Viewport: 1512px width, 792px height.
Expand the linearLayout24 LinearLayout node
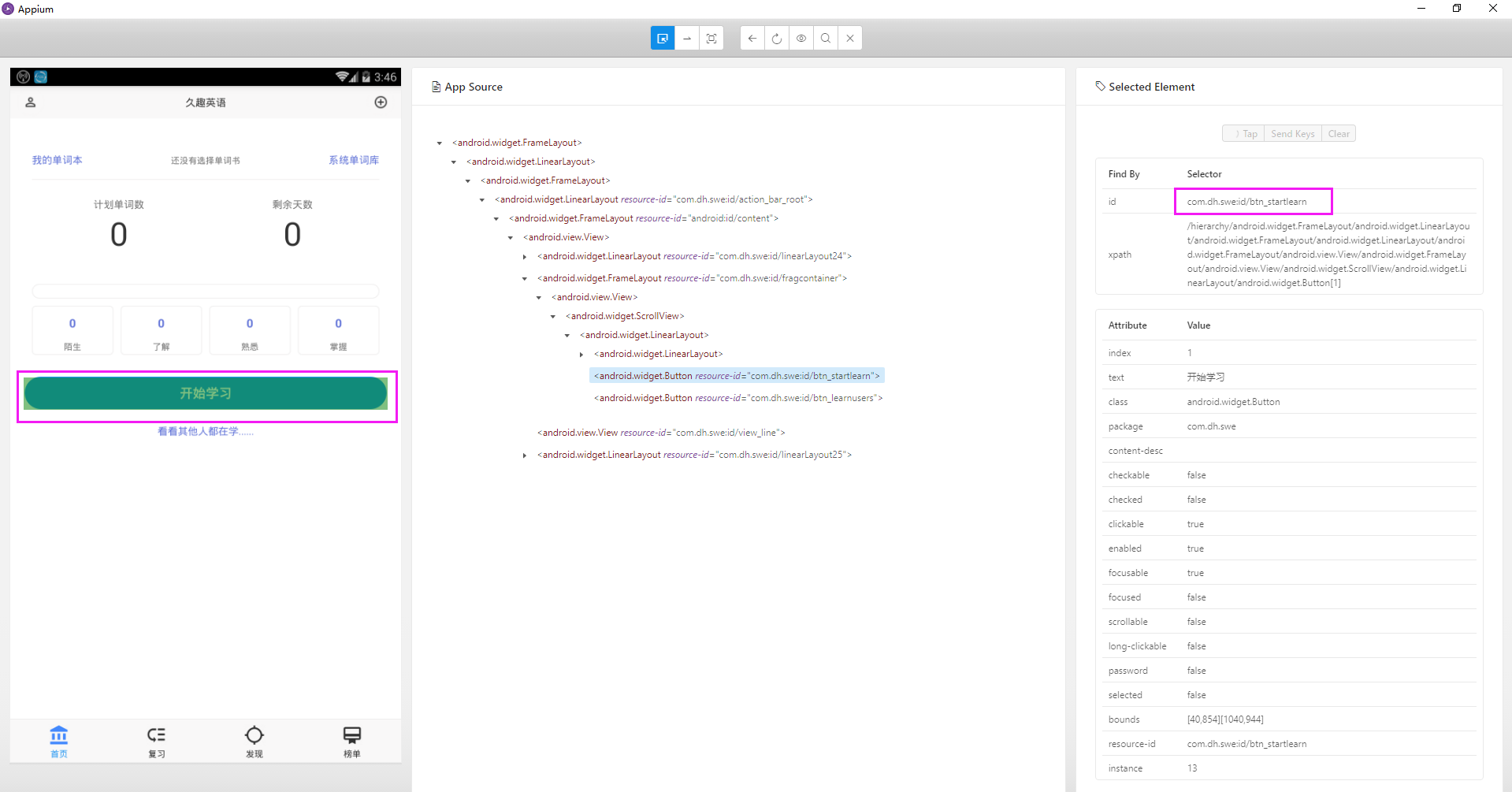pos(525,256)
